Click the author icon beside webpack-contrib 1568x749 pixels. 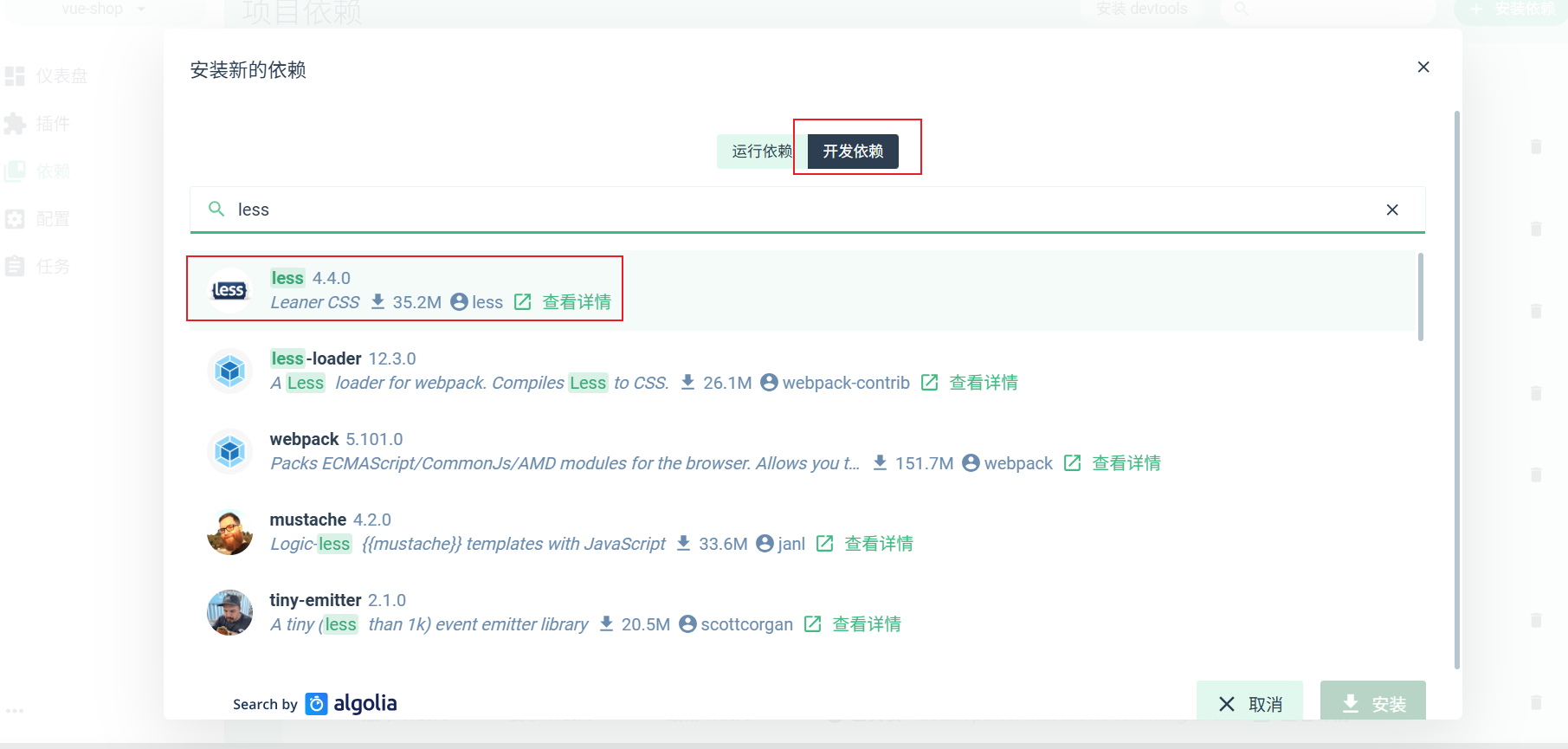pos(769,382)
